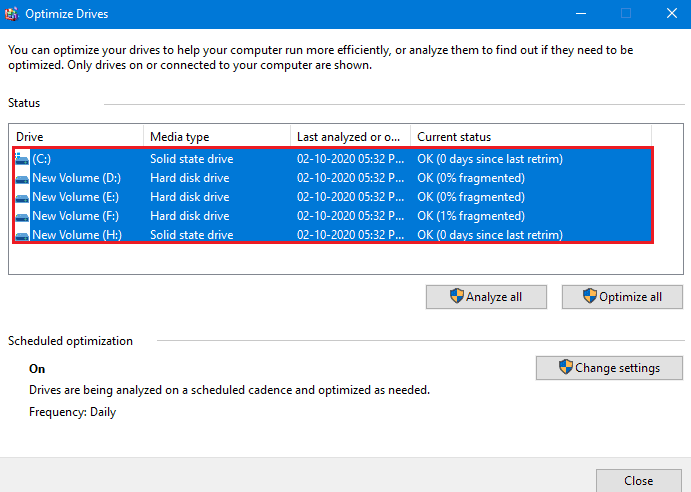
Task: Click the D: status OK (0% fragmented)
Action: 471,178
